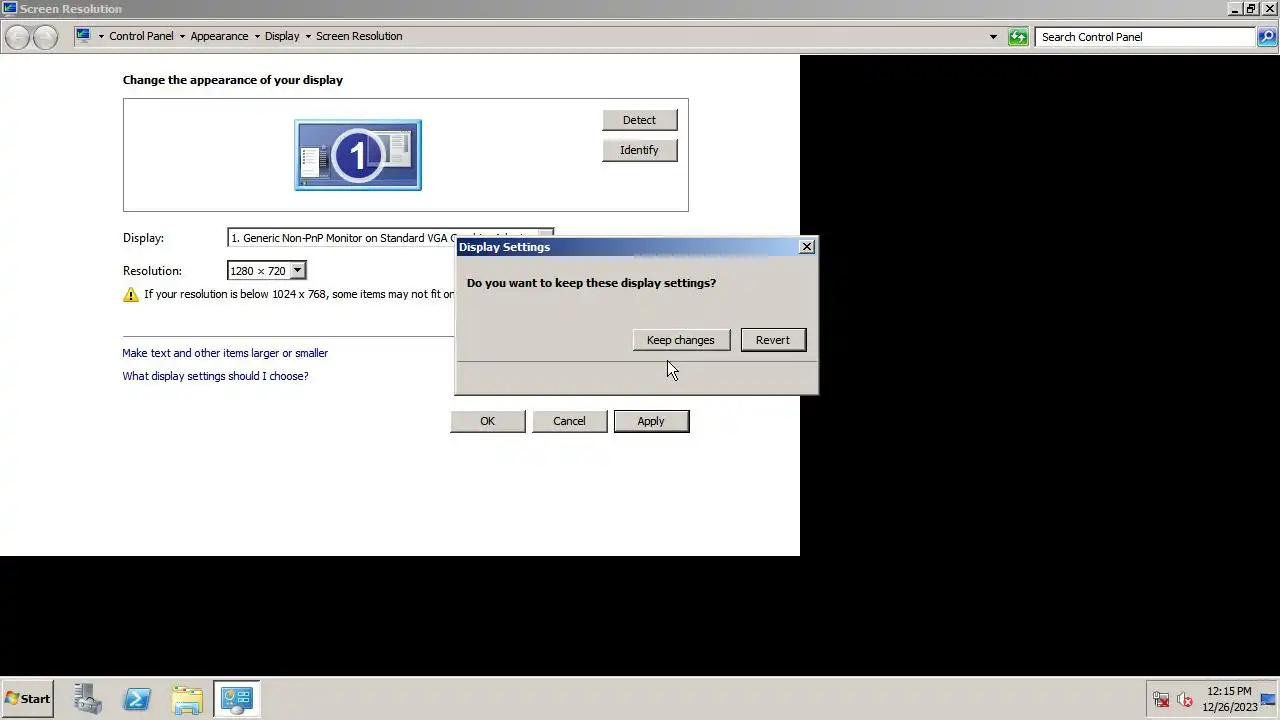Image resolution: width=1280 pixels, height=720 pixels.
Task: Click the search magnifier icon
Action: 1267,37
